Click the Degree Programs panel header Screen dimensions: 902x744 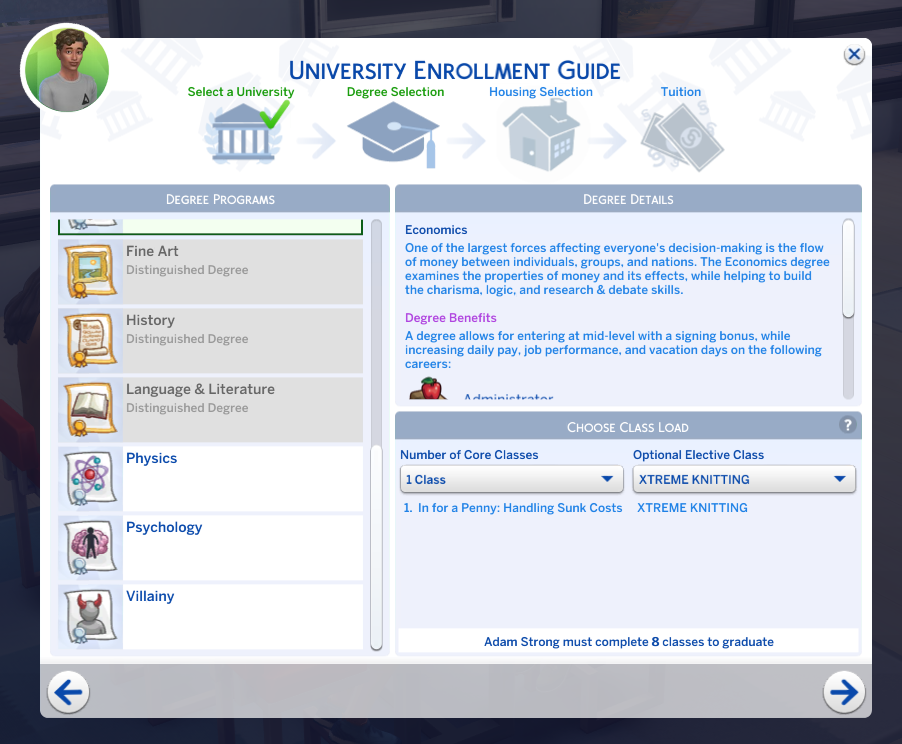tap(220, 199)
